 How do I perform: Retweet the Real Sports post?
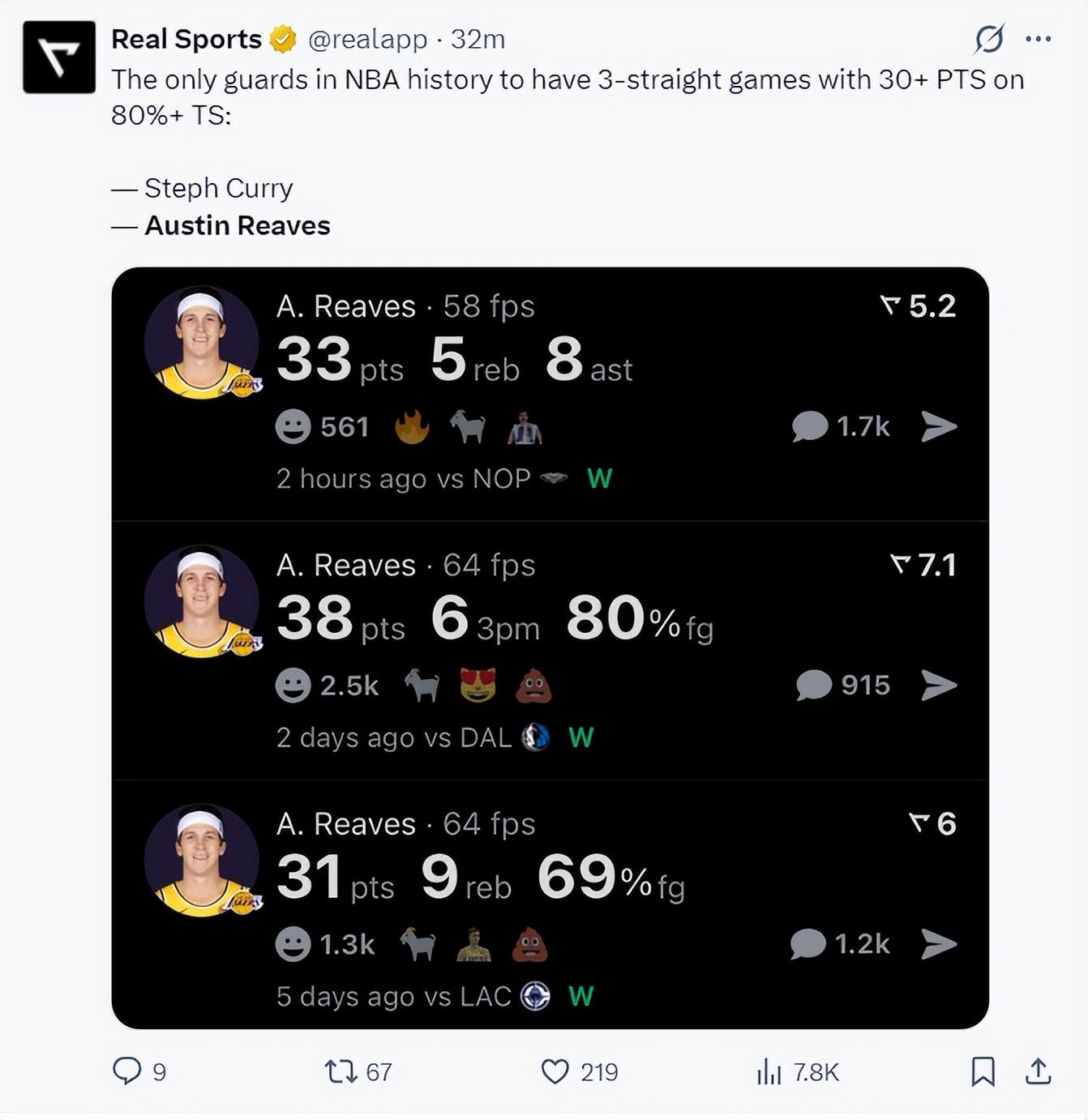tap(341, 1071)
